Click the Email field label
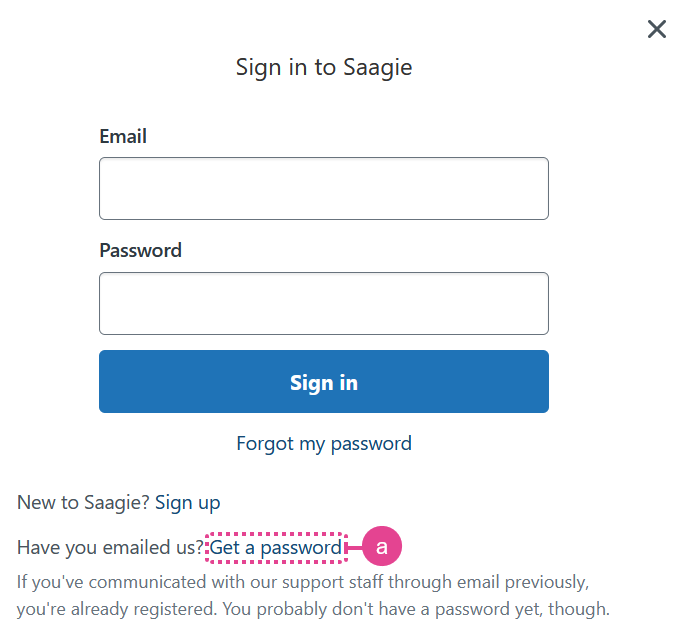 [x=123, y=136]
